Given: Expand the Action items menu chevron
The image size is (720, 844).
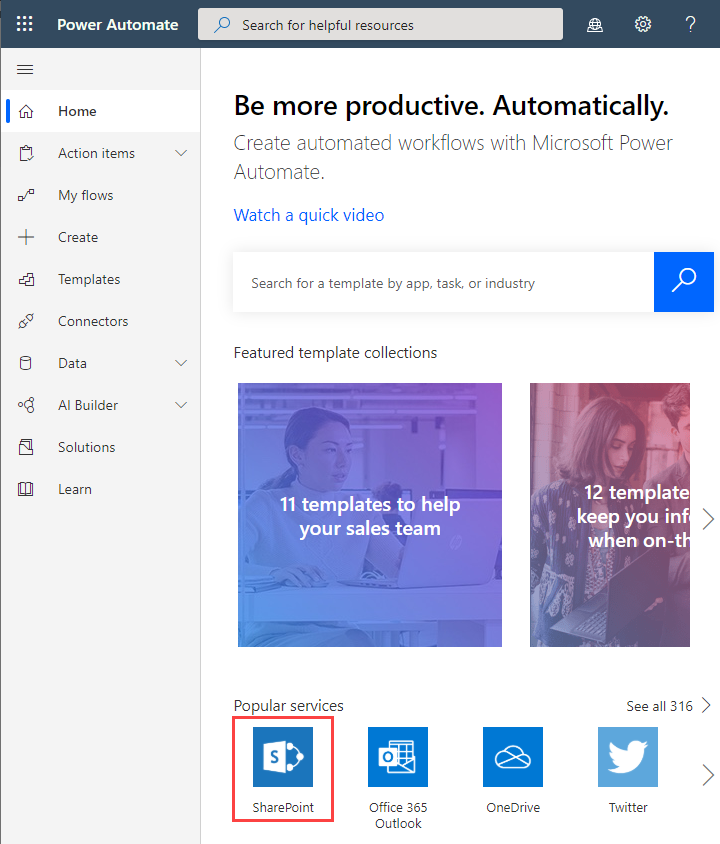Looking at the screenshot, I should [x=181, y=153].
